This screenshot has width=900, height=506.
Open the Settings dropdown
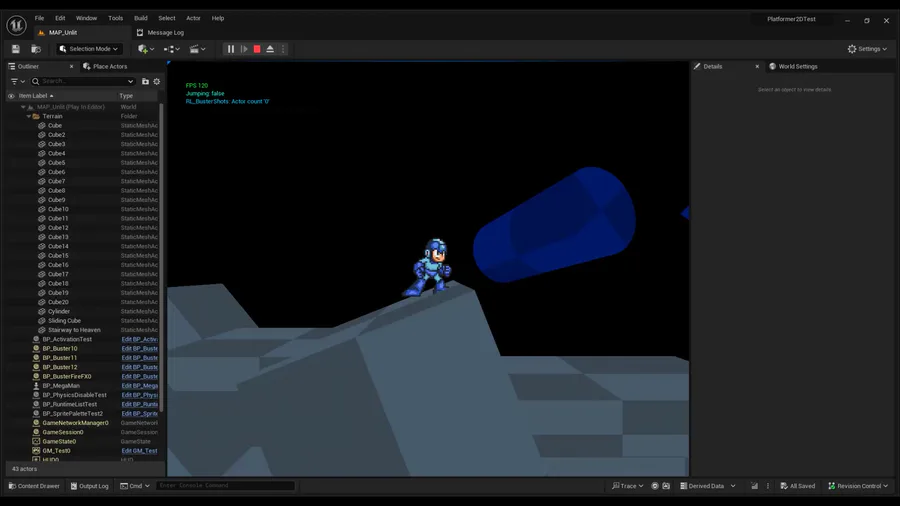coord(867,49)
